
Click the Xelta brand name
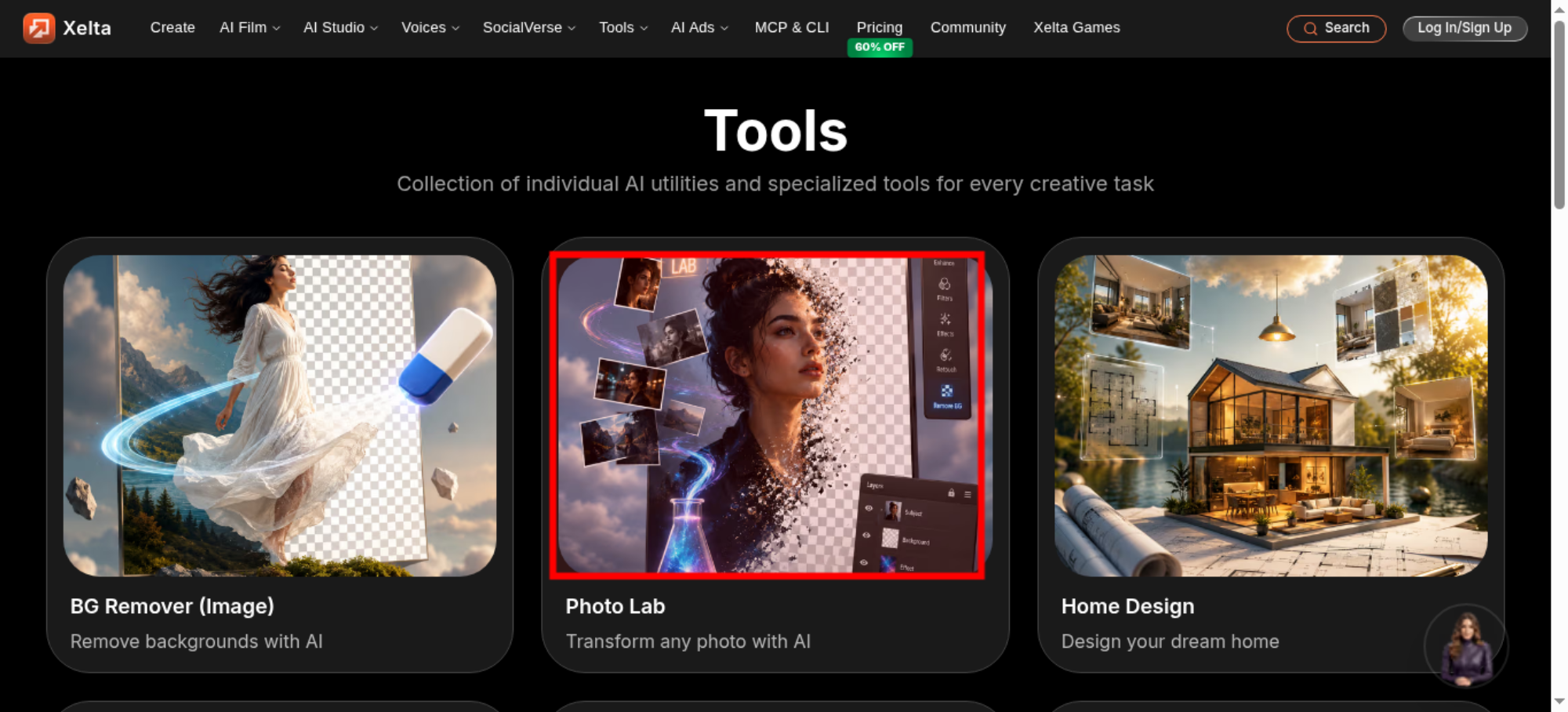87,28
